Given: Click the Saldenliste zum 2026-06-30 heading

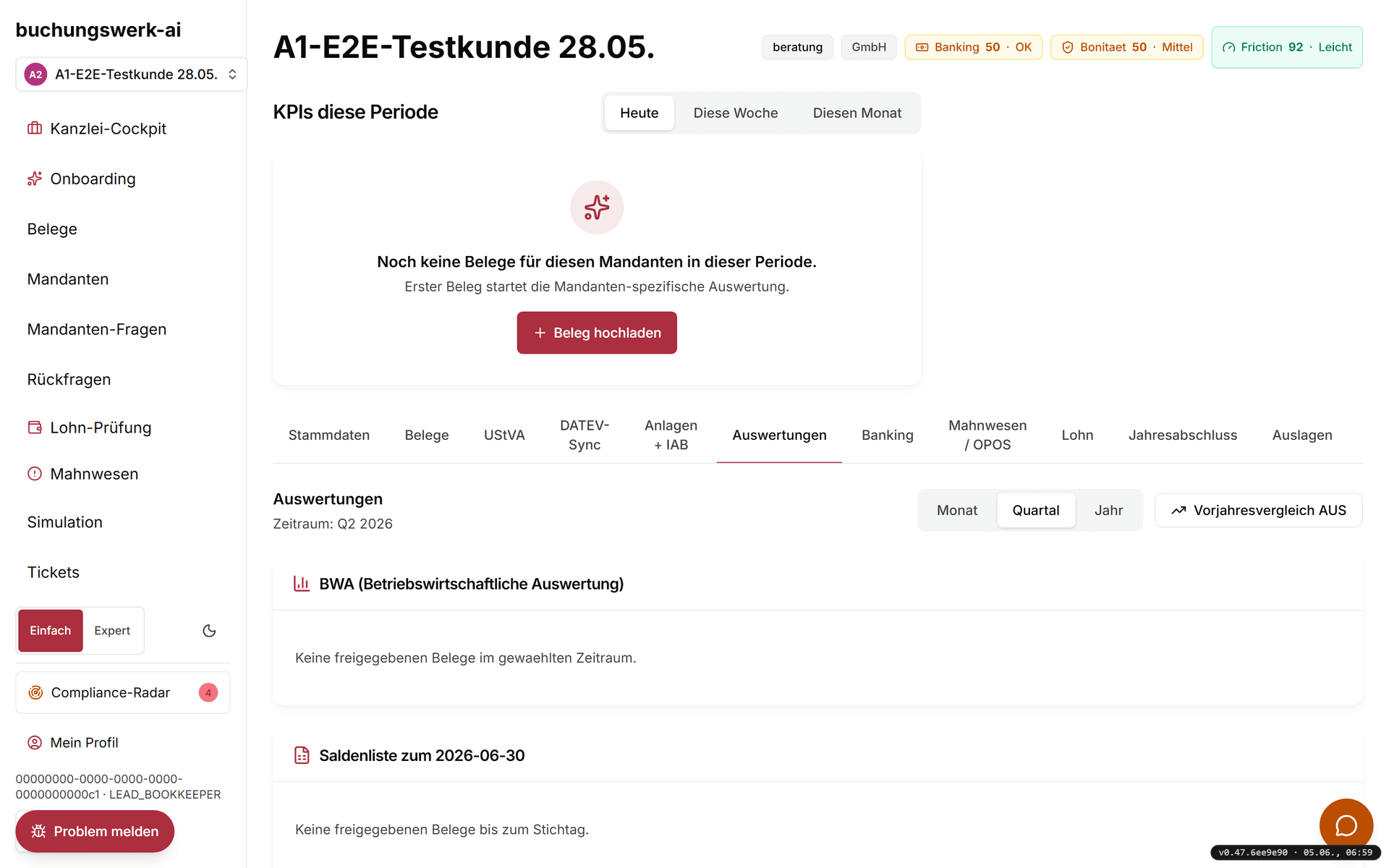Looking at the screenshot, I should pyautogui.click(x=422, y=755).
